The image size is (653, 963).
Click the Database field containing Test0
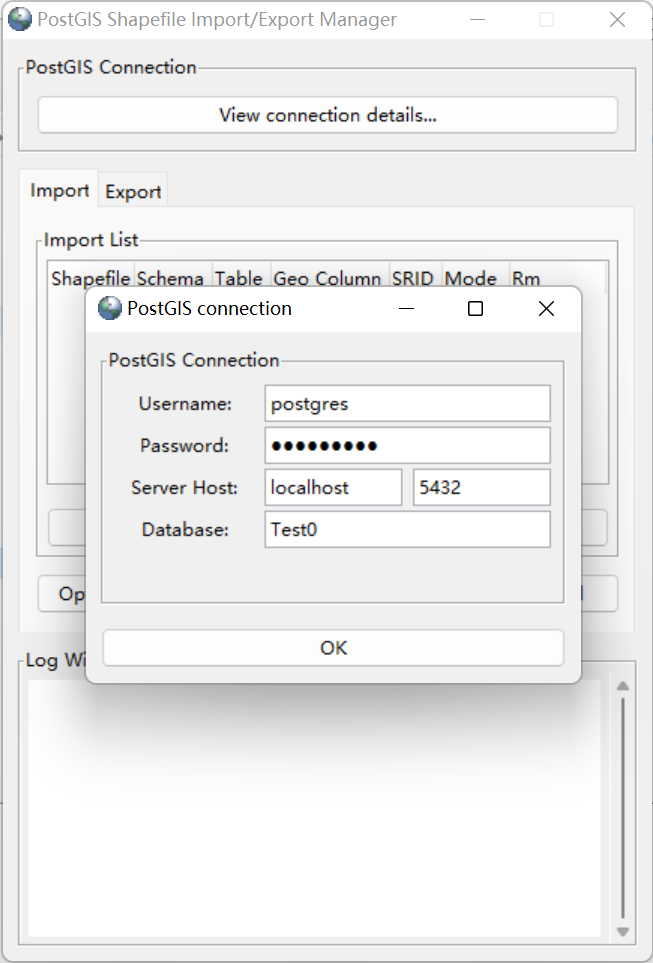point(407,529)
